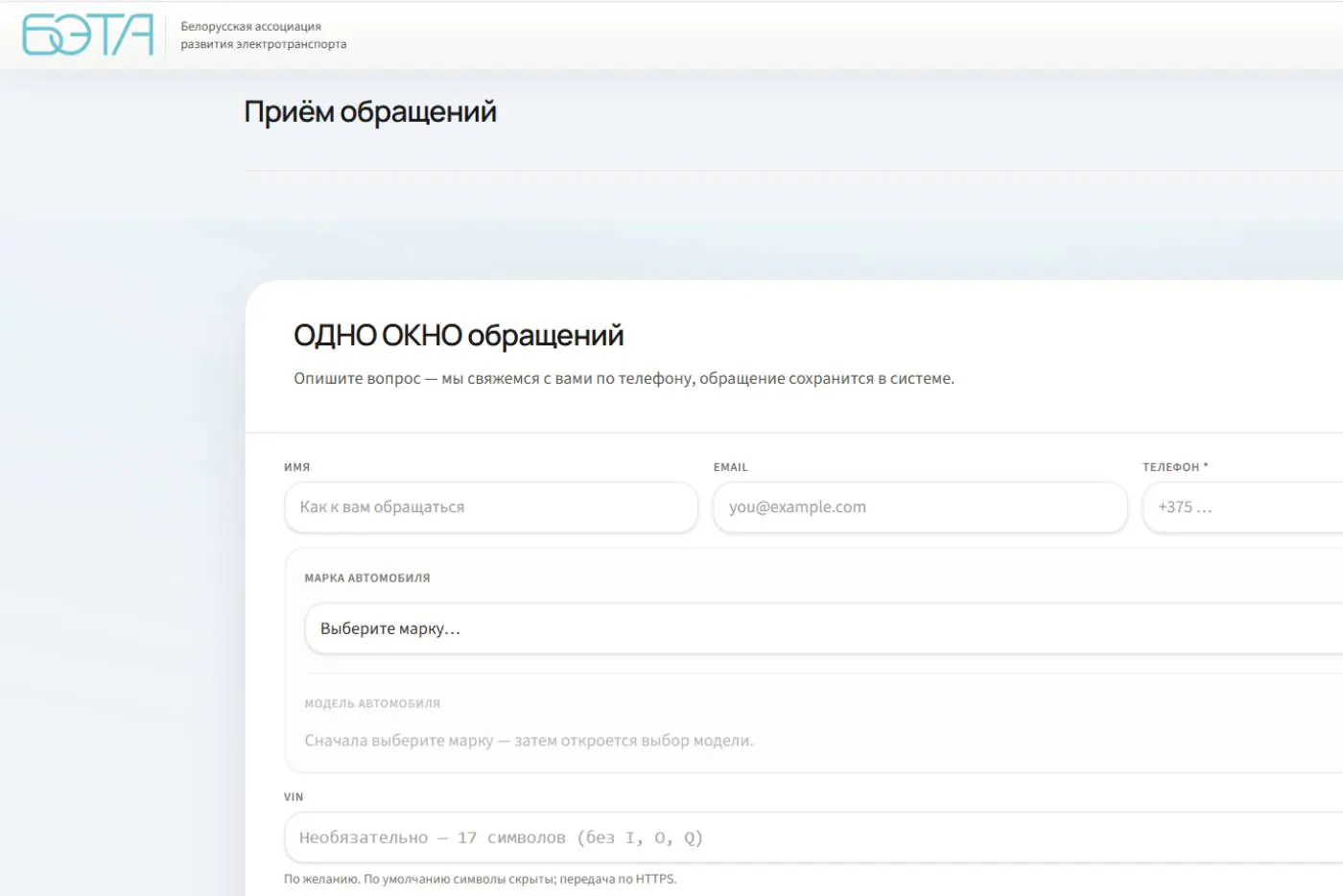1343x896 pixels.
Task: Click the name input field "Как к вам обращаться"
Action: coord(491,507)
